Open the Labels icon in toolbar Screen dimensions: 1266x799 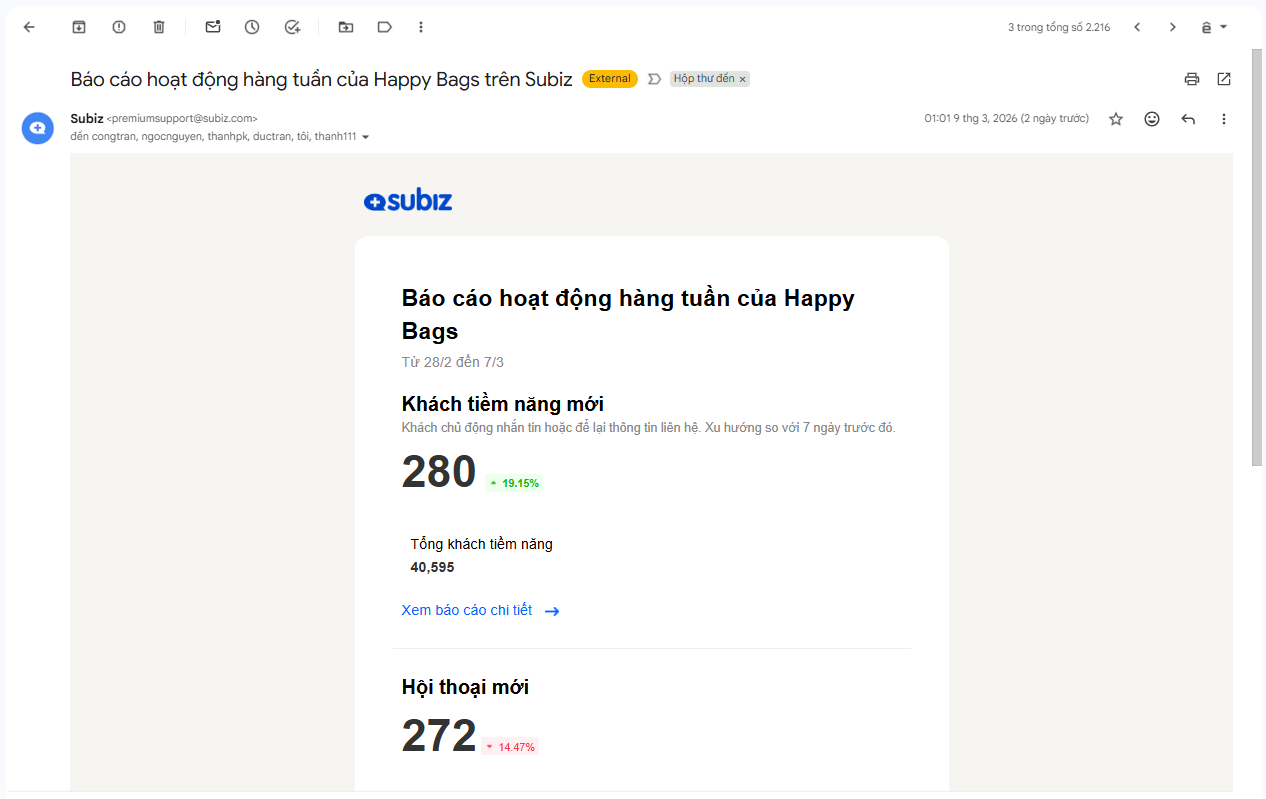pyautogui.click(x=384, y=27)
